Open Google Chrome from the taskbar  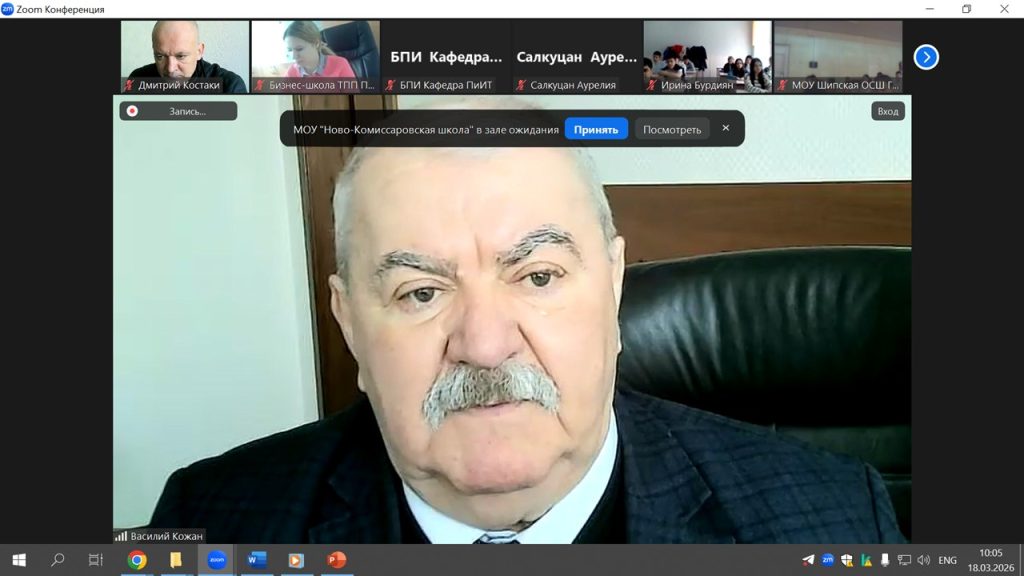coord(137,560)
